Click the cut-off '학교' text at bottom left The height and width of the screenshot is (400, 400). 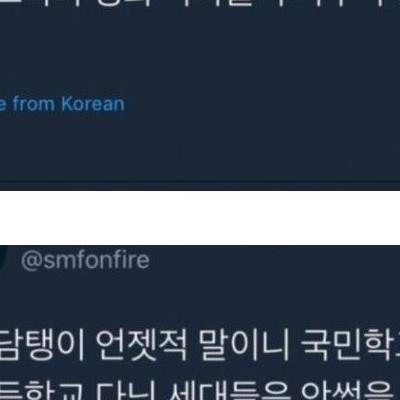click(x=42, y=391)
